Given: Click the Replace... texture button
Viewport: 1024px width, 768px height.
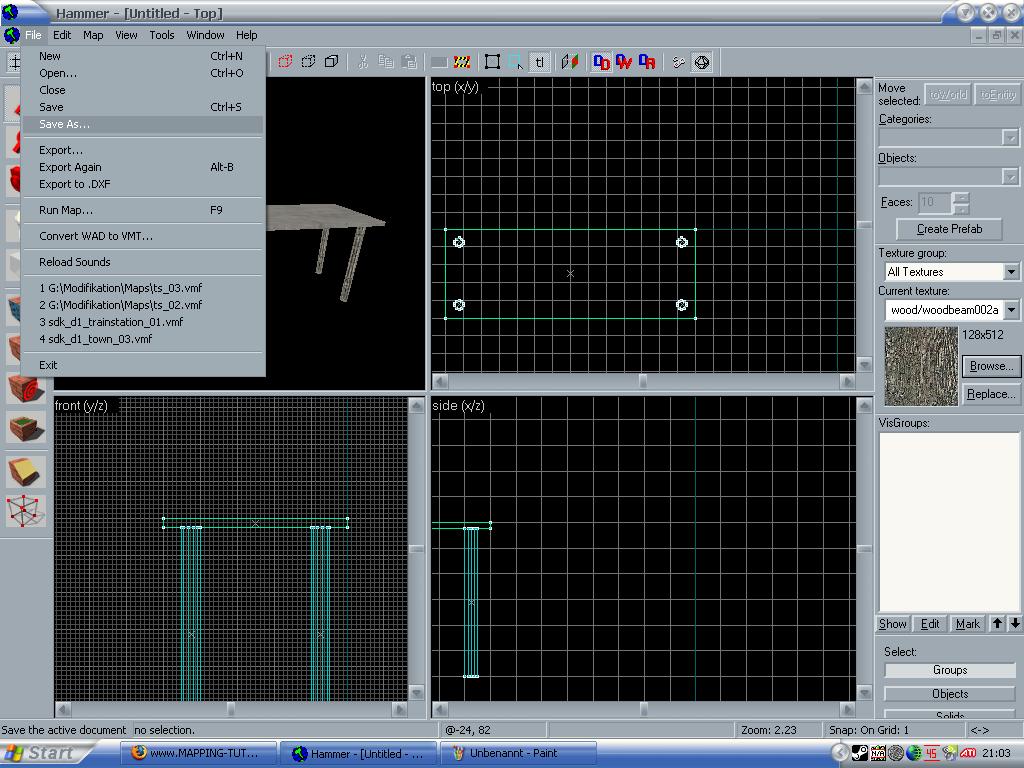Looking at the screenshot, I should (x=991, y=394).
